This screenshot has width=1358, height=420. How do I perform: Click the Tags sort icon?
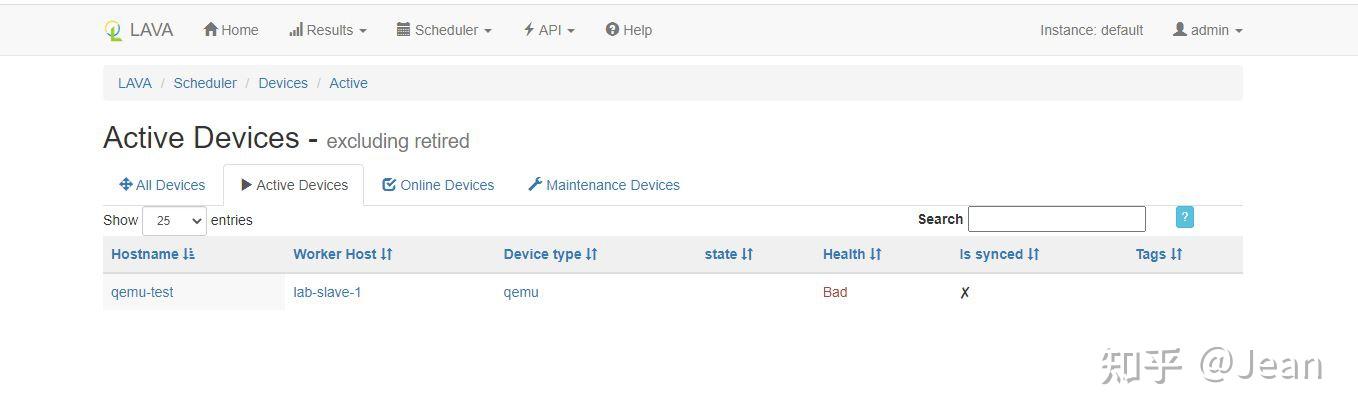[1176, 254]
